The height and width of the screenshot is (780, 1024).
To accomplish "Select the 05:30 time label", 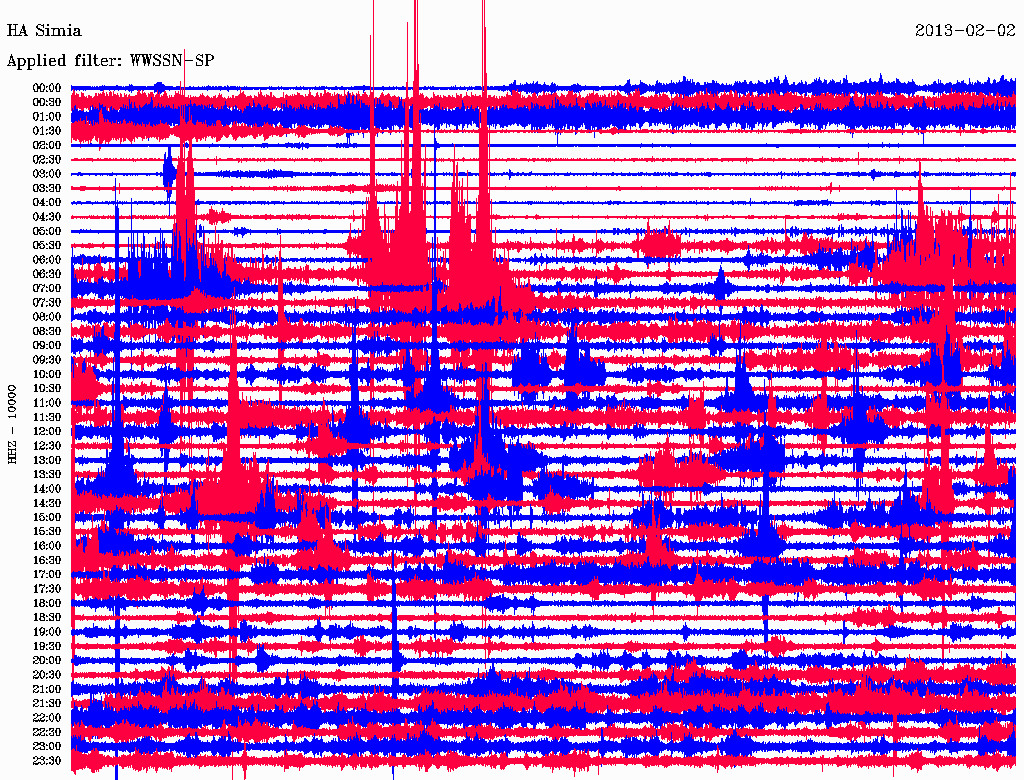I will coord(46,245).
